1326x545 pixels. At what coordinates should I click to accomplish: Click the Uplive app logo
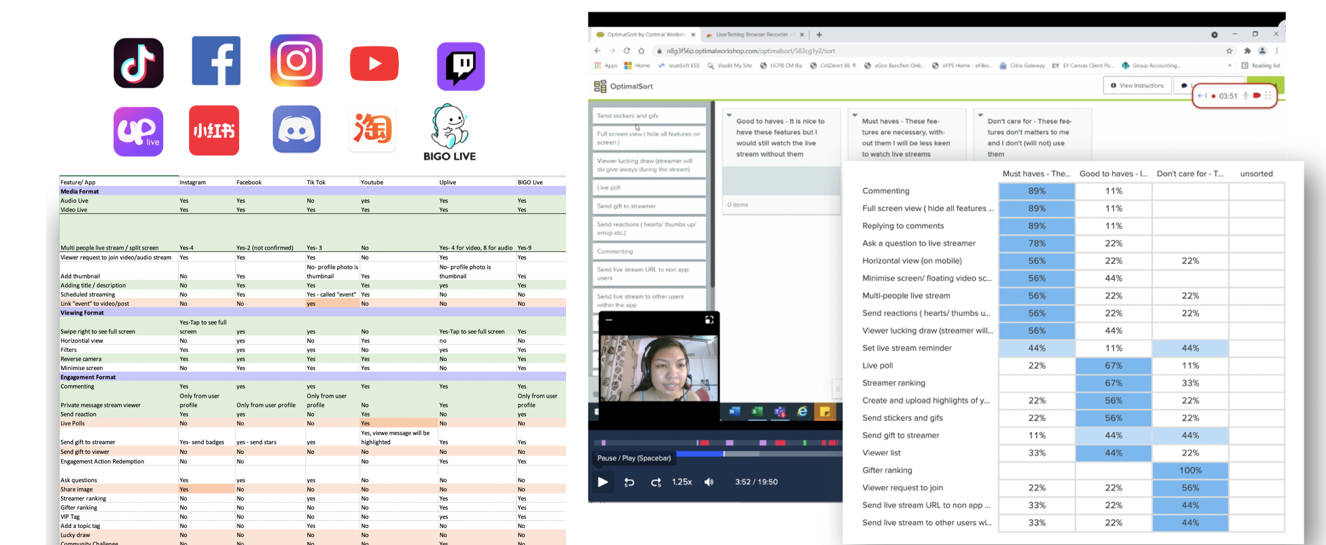(x=138, y=131)
